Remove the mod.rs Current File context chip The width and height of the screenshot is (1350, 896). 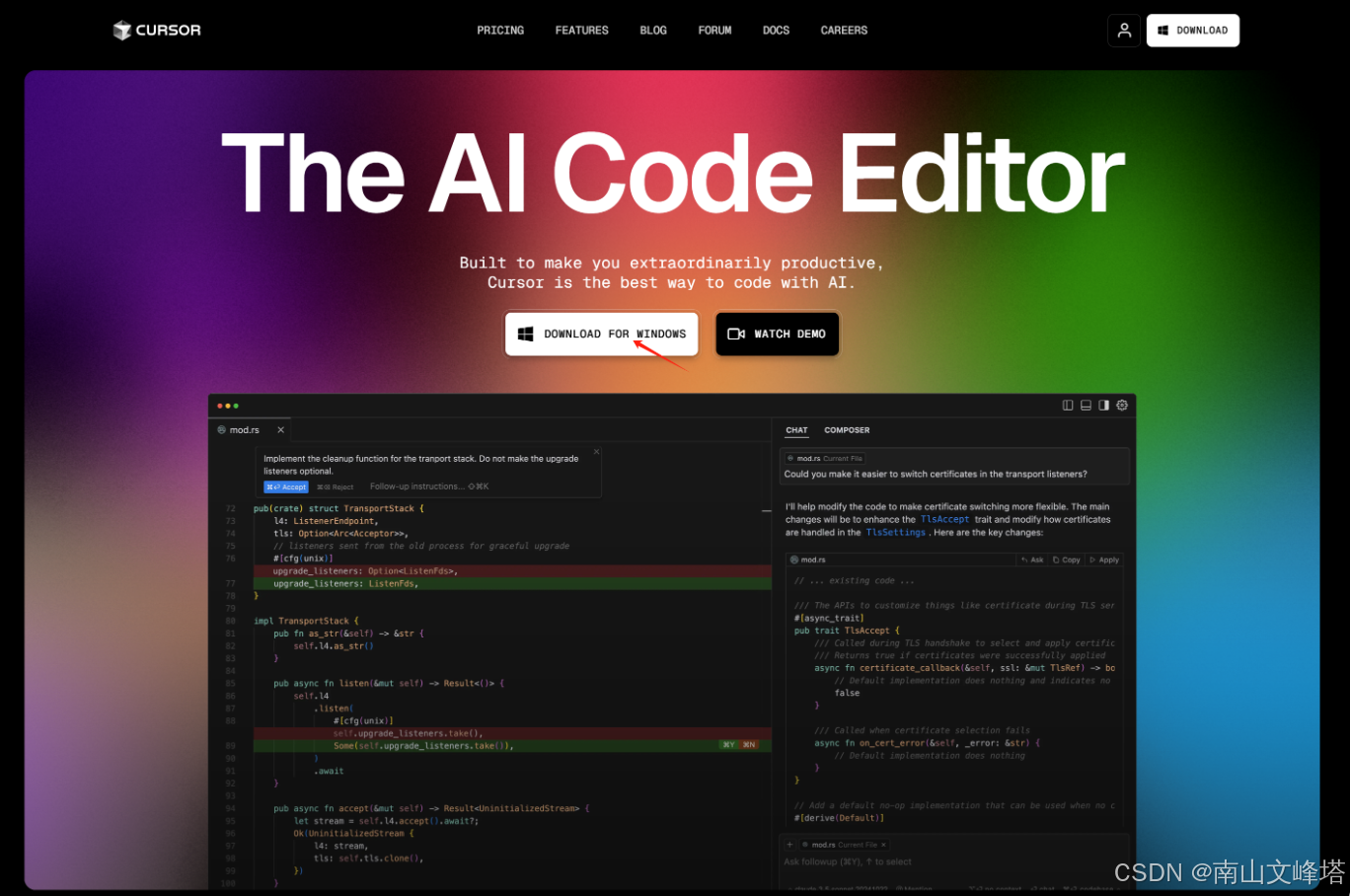(x=883, y=845)
